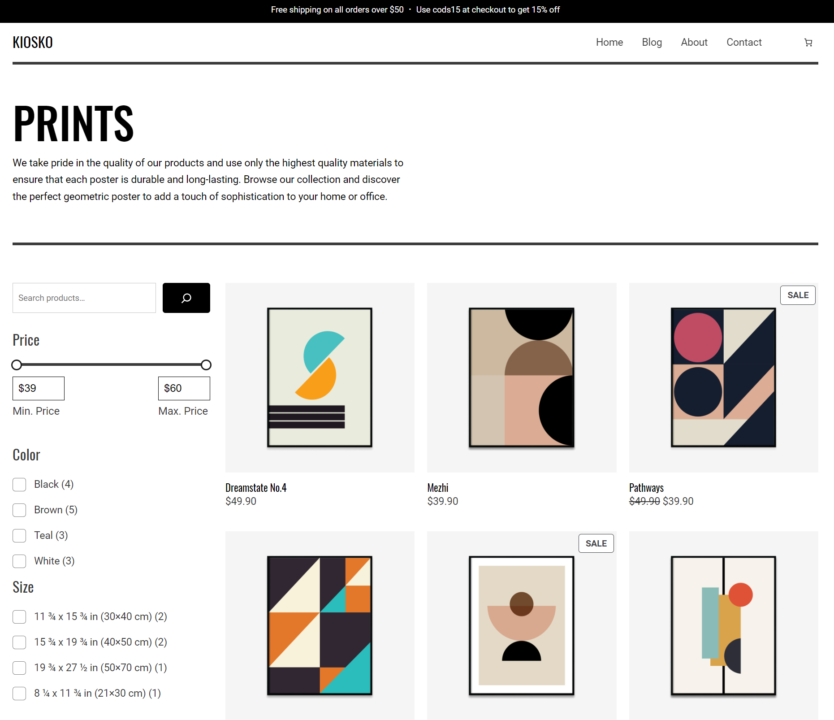Check the Teal color filter

click(19, 535)
